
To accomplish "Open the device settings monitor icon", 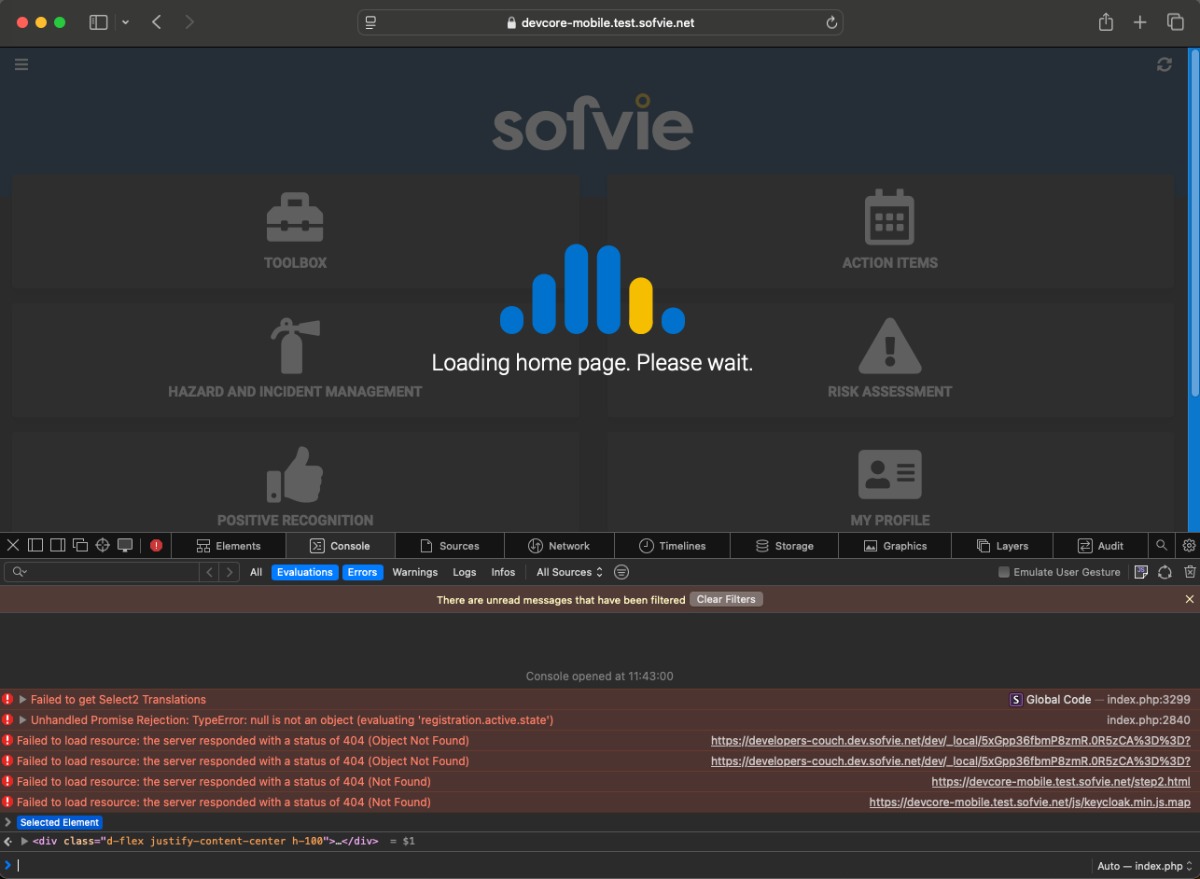I will (125, 545).
